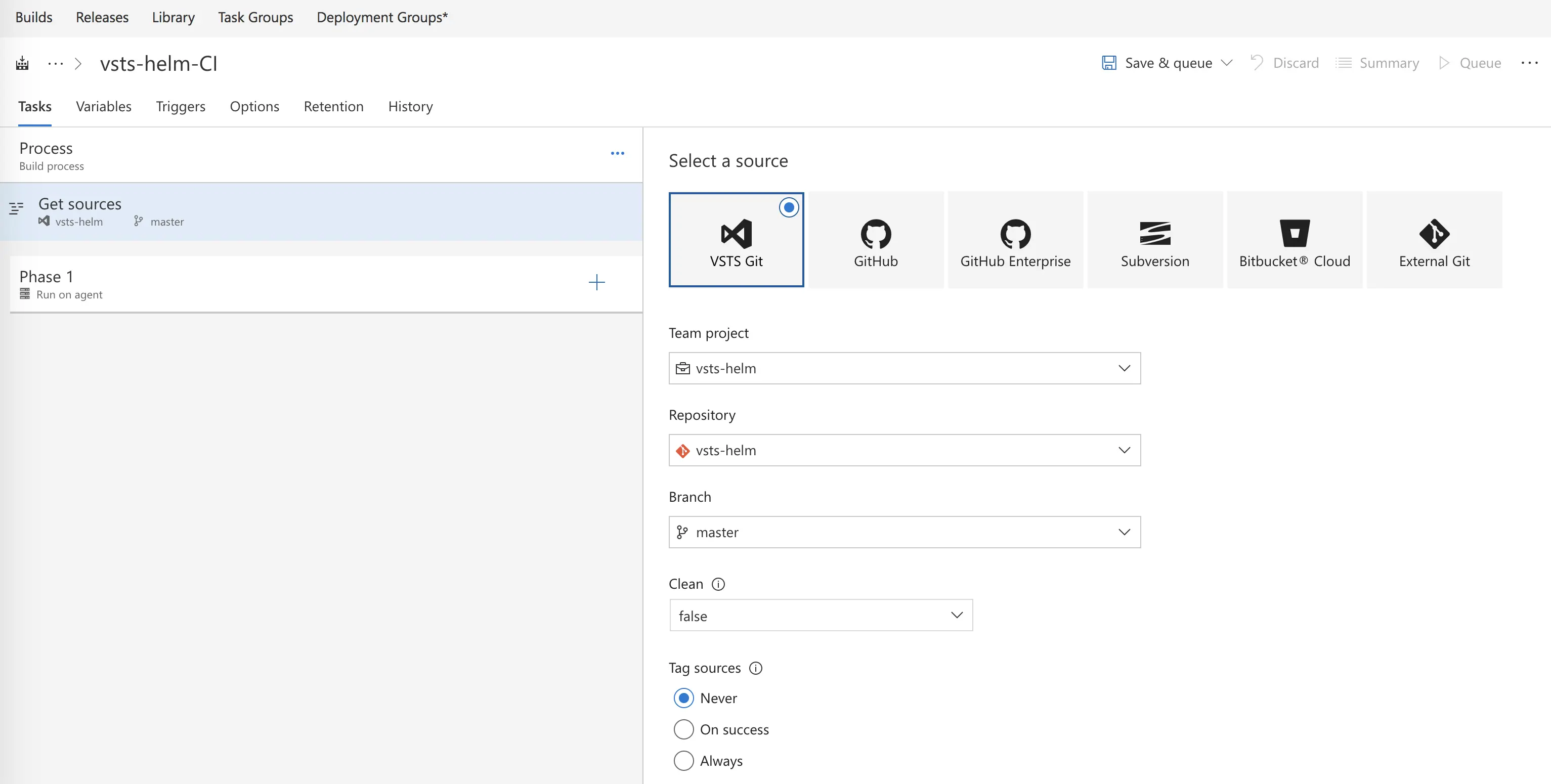Image resolution: width=1551 pixels, height=784 pixels.
Task: Click the Subversion logo icon
Action: click(1155, 234)
